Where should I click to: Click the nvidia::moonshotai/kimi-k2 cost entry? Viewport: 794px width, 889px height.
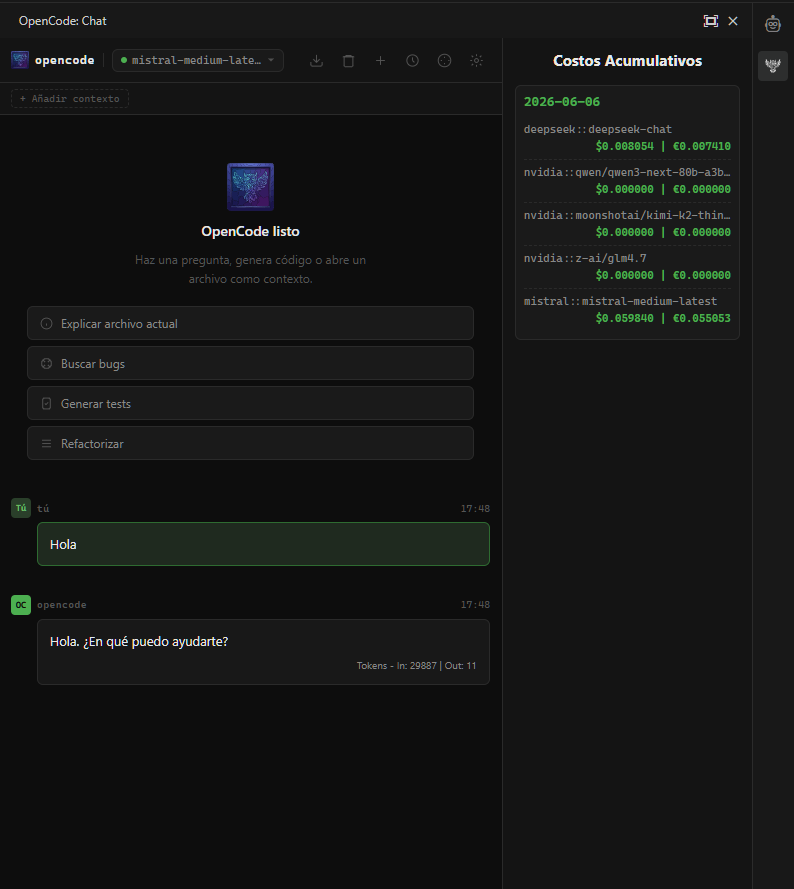click(627, 224)
